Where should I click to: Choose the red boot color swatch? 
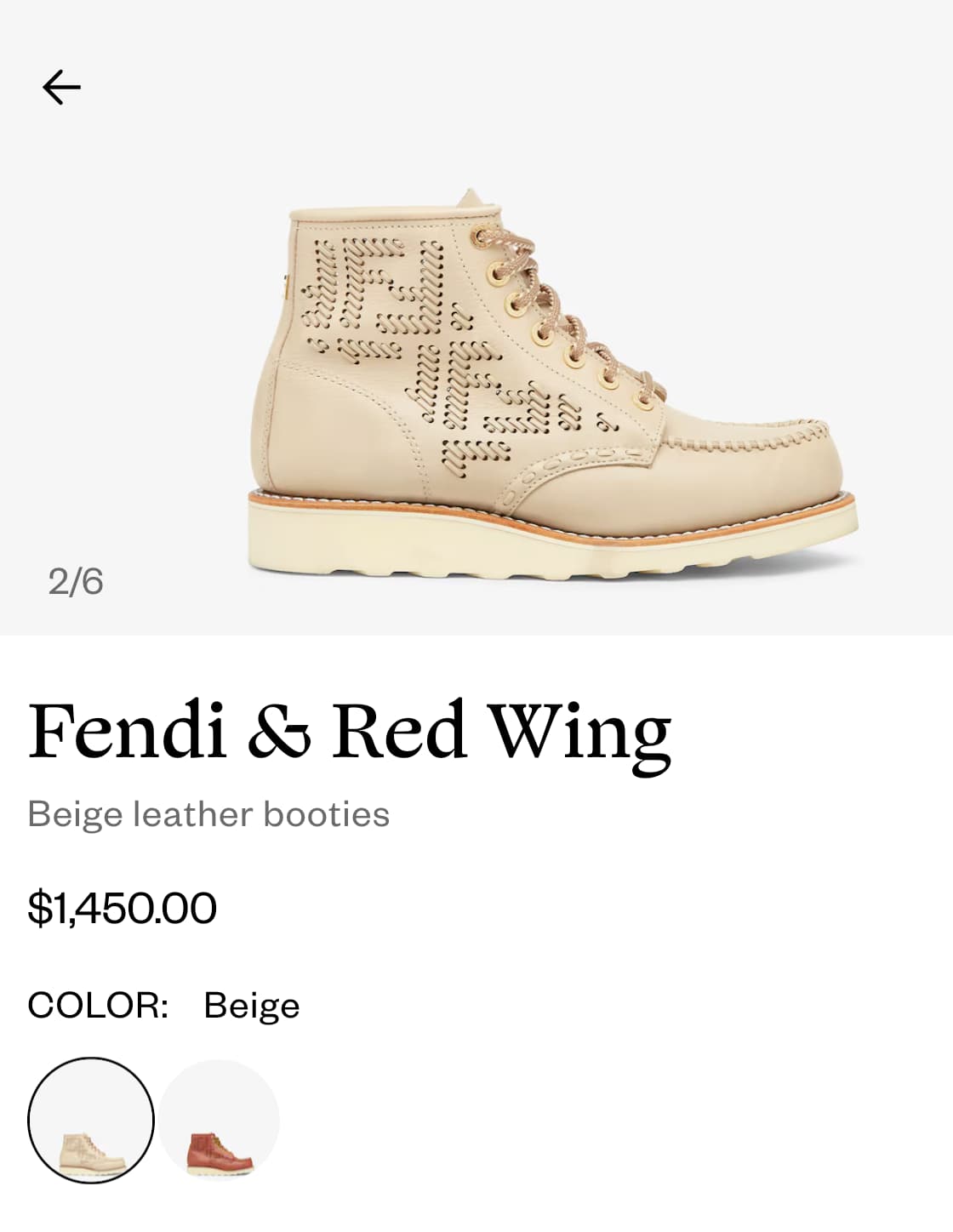click(x=220, y=1120)
